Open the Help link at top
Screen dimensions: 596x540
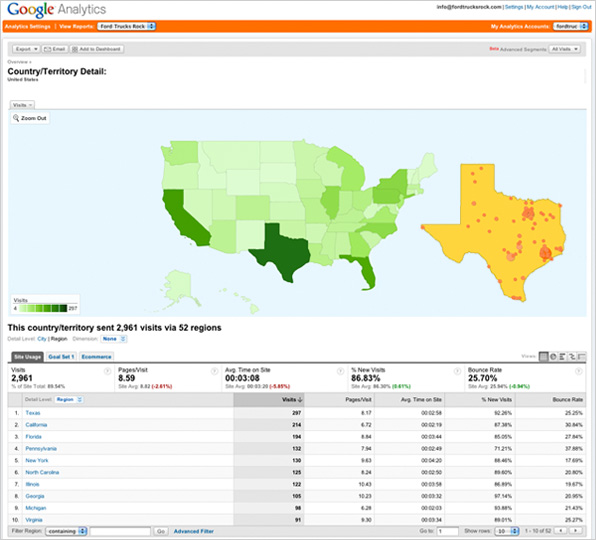pyautogui.click(x=562, y=7)
